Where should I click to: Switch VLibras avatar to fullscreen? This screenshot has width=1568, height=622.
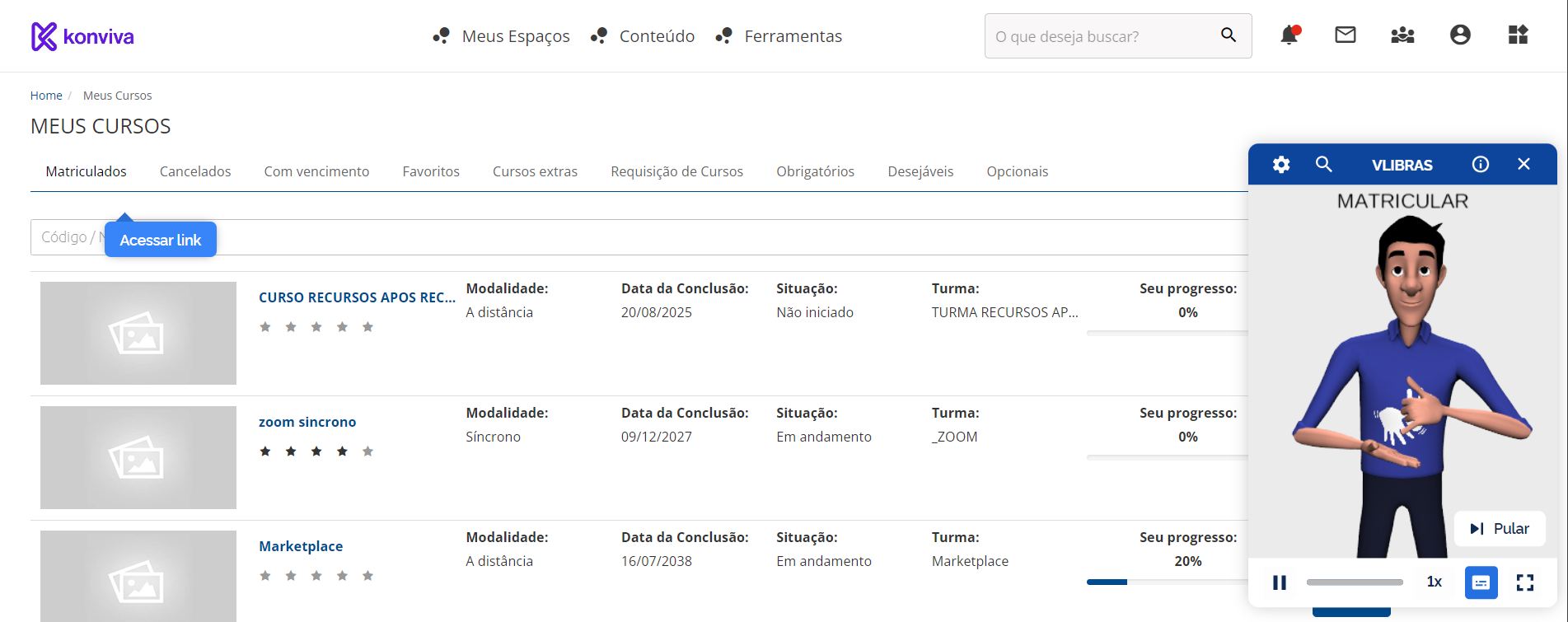coord(1525,582)
